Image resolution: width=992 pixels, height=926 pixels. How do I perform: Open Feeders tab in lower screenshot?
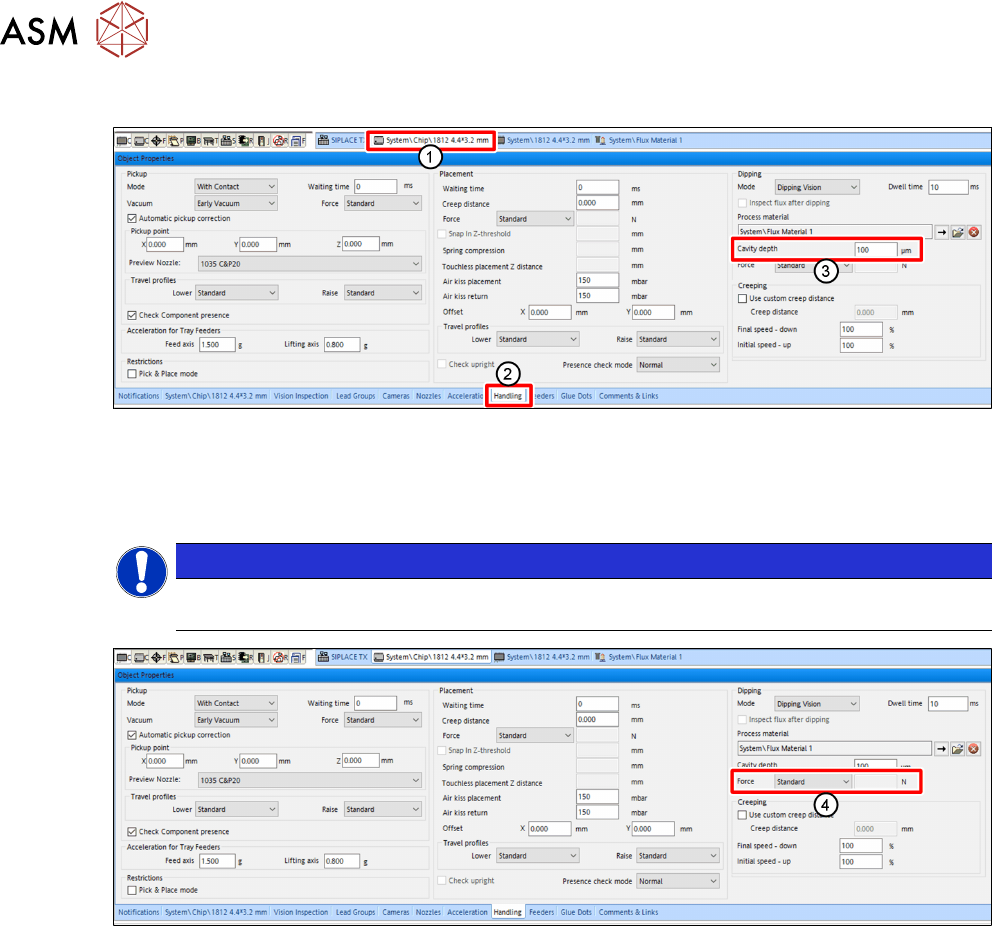pos(542,912)
